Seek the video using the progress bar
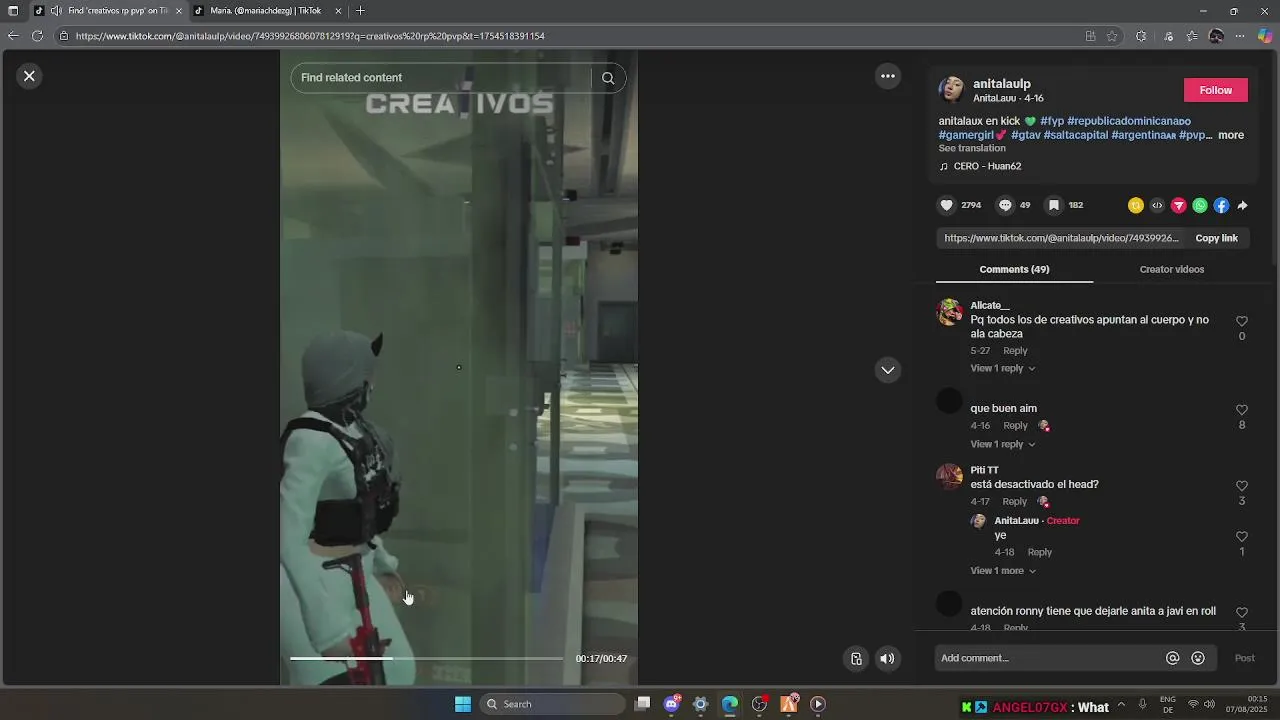 426,658
